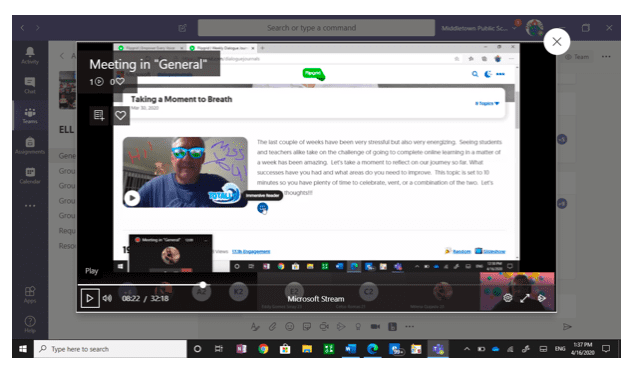Screen dimensions: 632x367
Task: Open Chat in the Teams sidebar
Action: point(30,85)
